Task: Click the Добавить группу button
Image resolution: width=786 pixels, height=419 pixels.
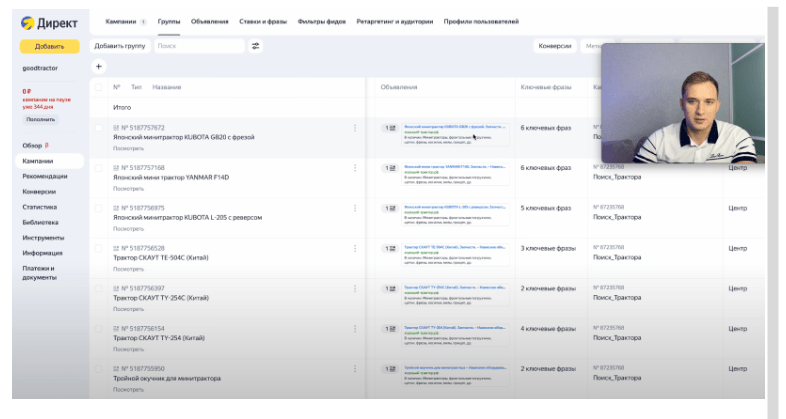Action: point(120,46)
